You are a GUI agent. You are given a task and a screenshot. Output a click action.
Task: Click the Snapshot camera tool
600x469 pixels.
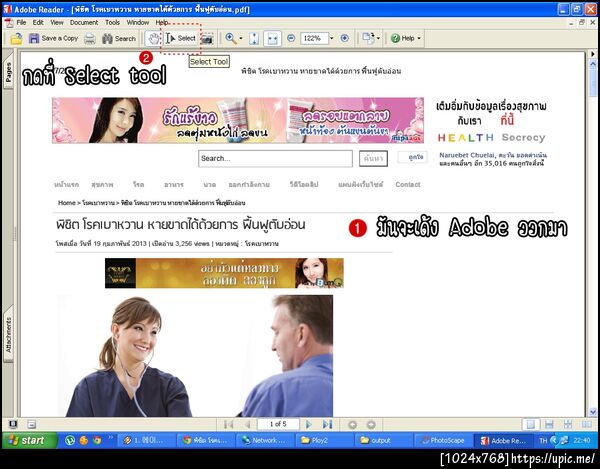207,38
